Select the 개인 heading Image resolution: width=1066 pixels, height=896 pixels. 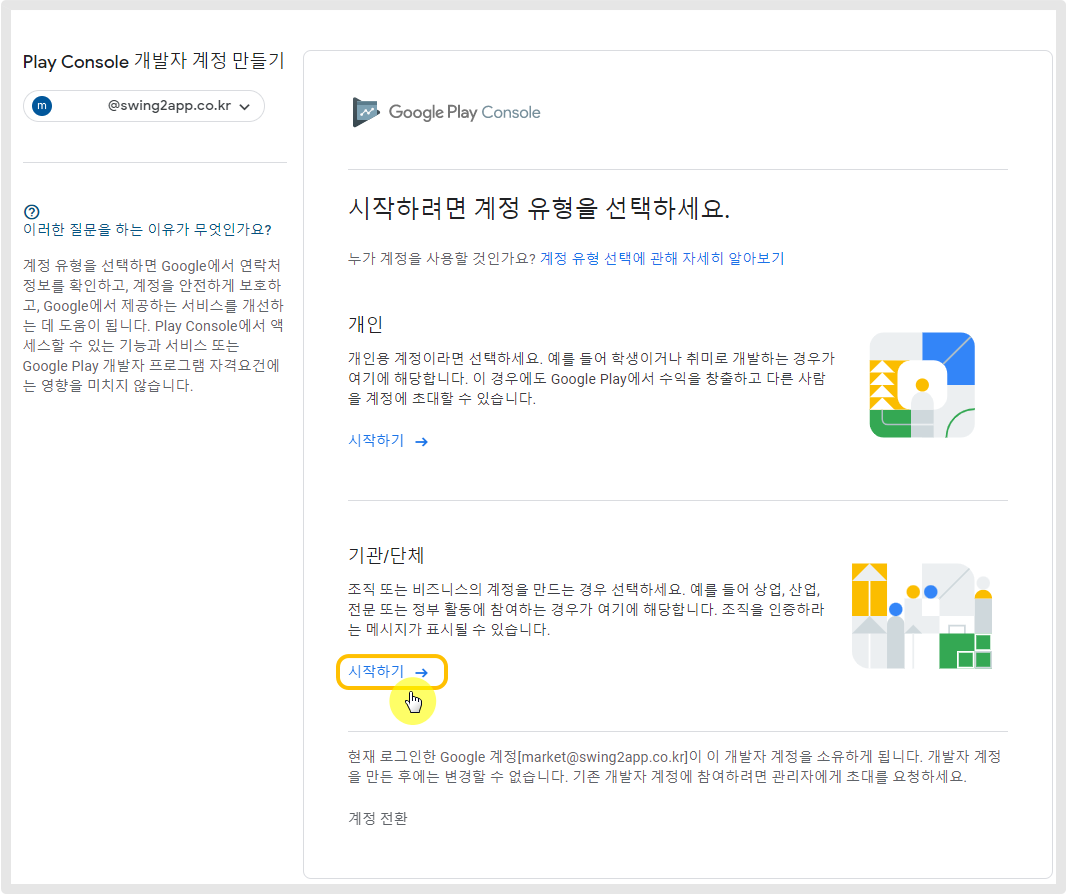pyautogui.click(x=365, y=324)
